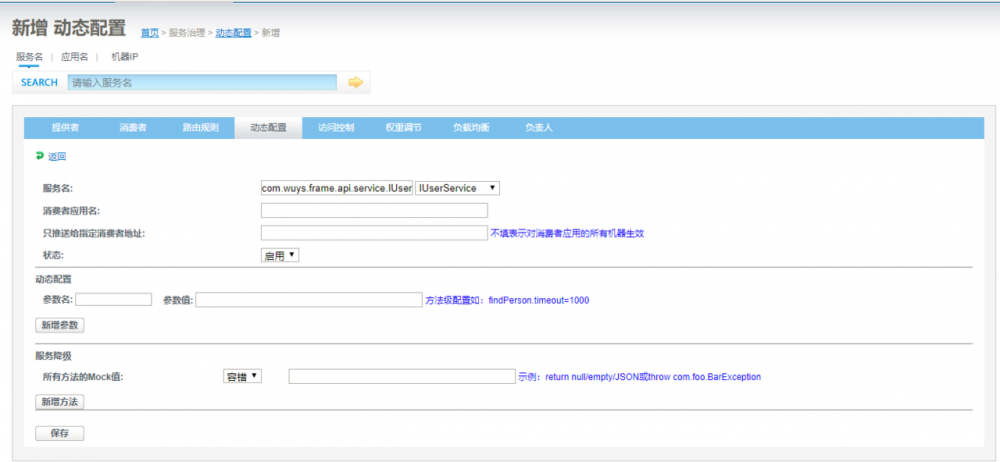Select the 机器IP search type
Screen dimensions: 1000x462
pos(124,57)
